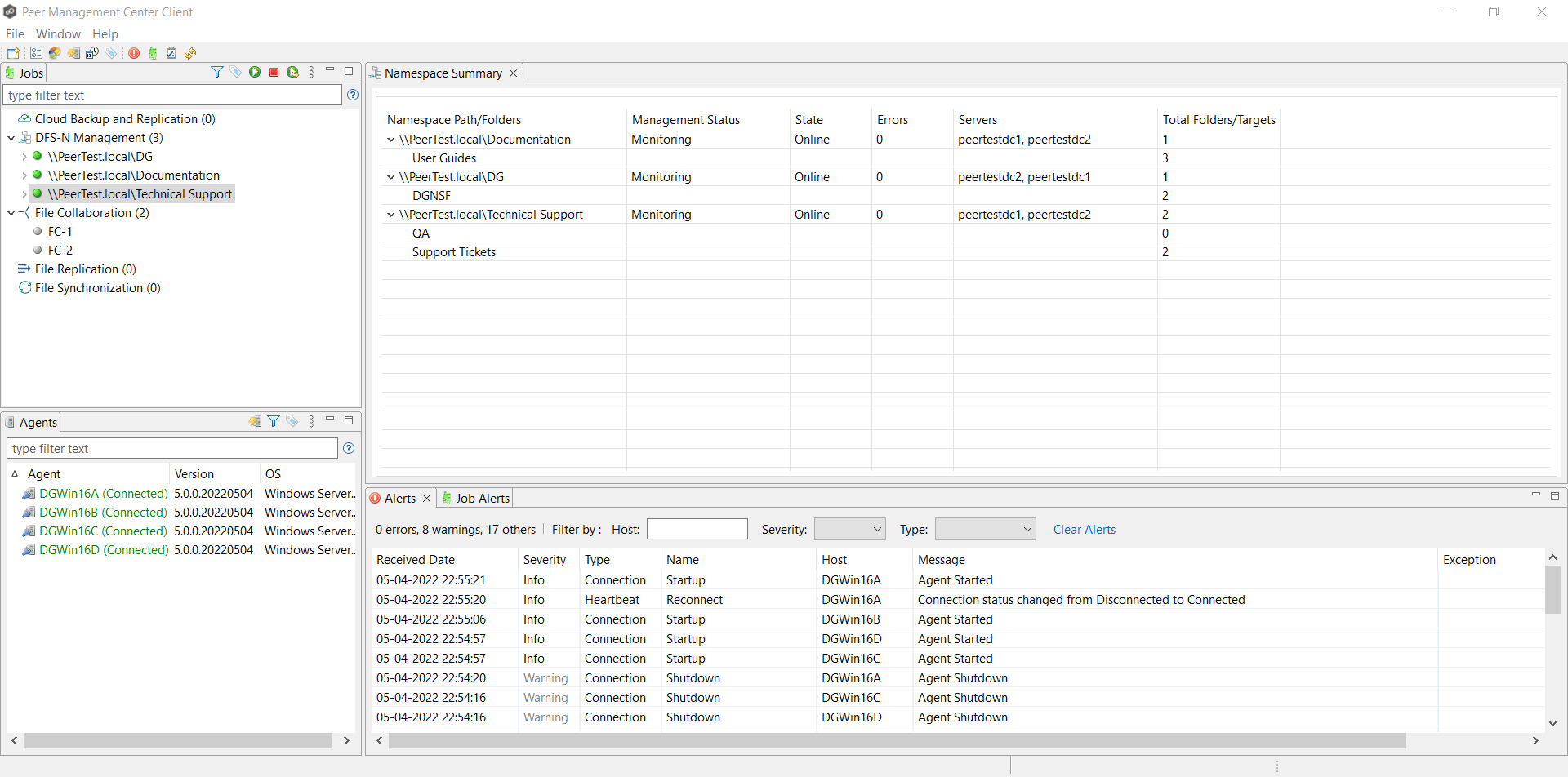Open the Severity filter dropdown
1568x777 pixels.
tap(850, 530)
